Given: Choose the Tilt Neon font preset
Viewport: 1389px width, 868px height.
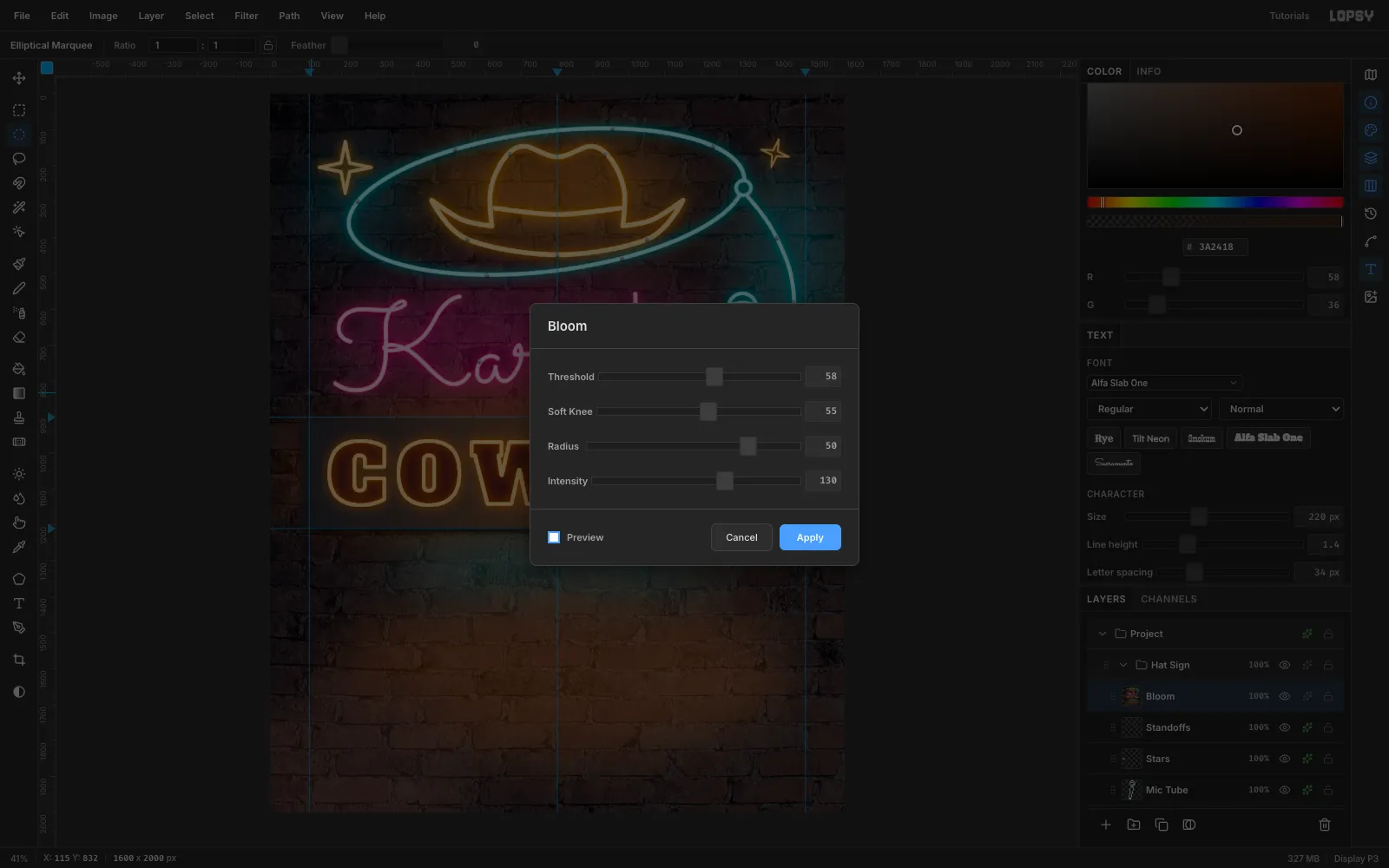Looking at the screenshot, I should pos(1150,438).
